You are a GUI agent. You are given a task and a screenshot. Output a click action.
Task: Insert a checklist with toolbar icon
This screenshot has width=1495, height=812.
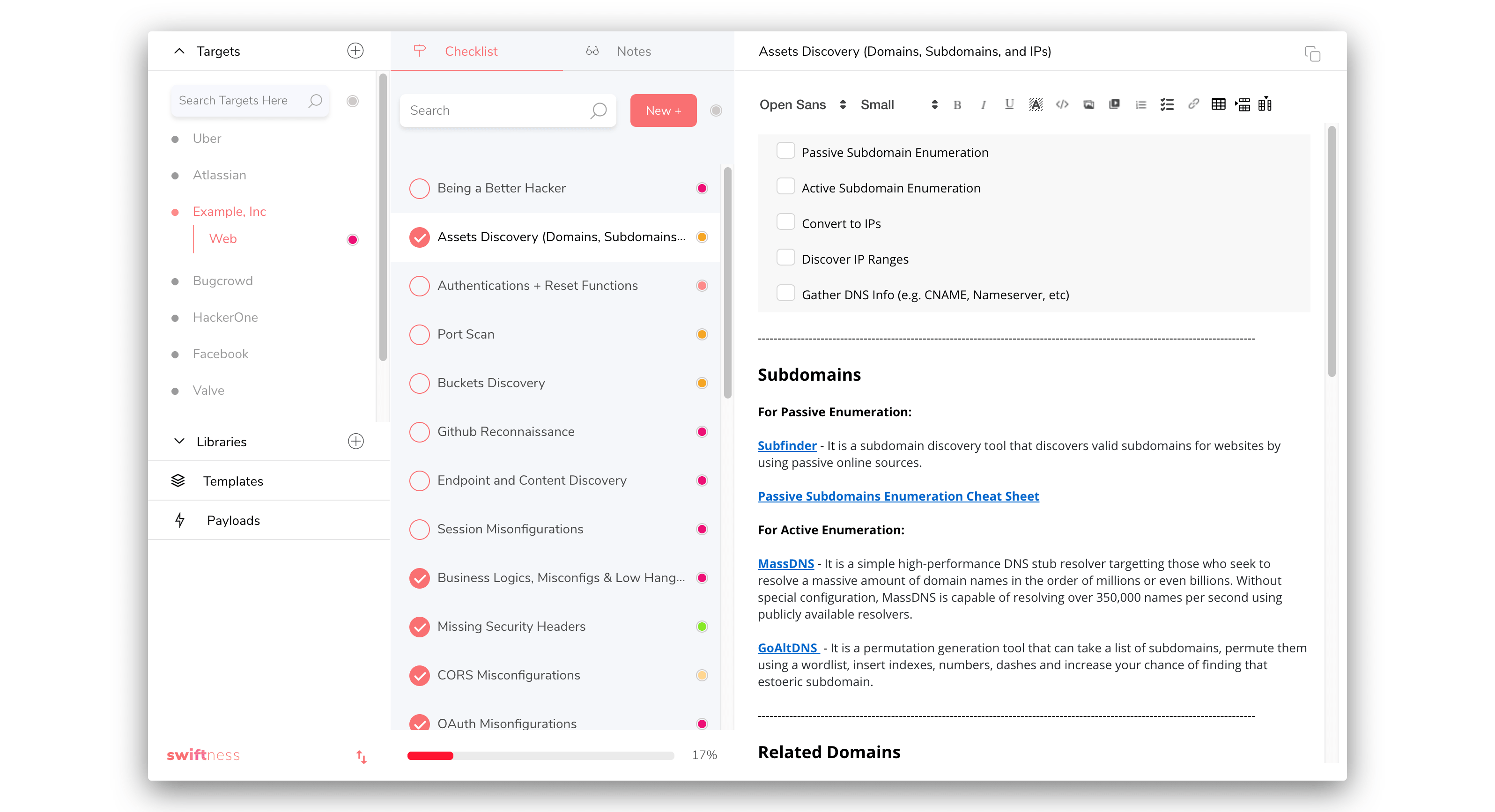(x=1167, y=104)
